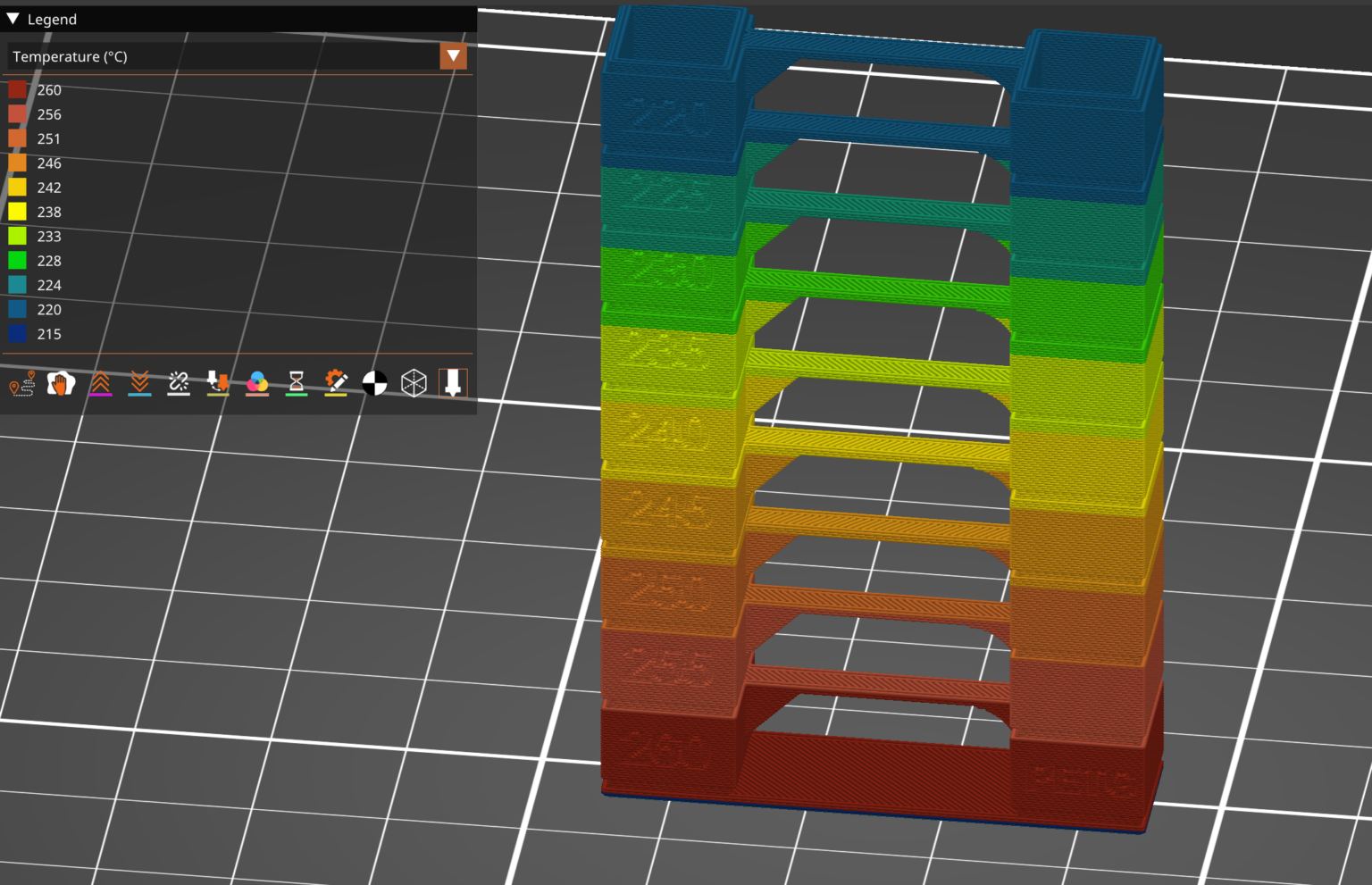This screenshot has width=1372, height=885.
Task: Click the 260 temperature color swatch
Action: 17,90
